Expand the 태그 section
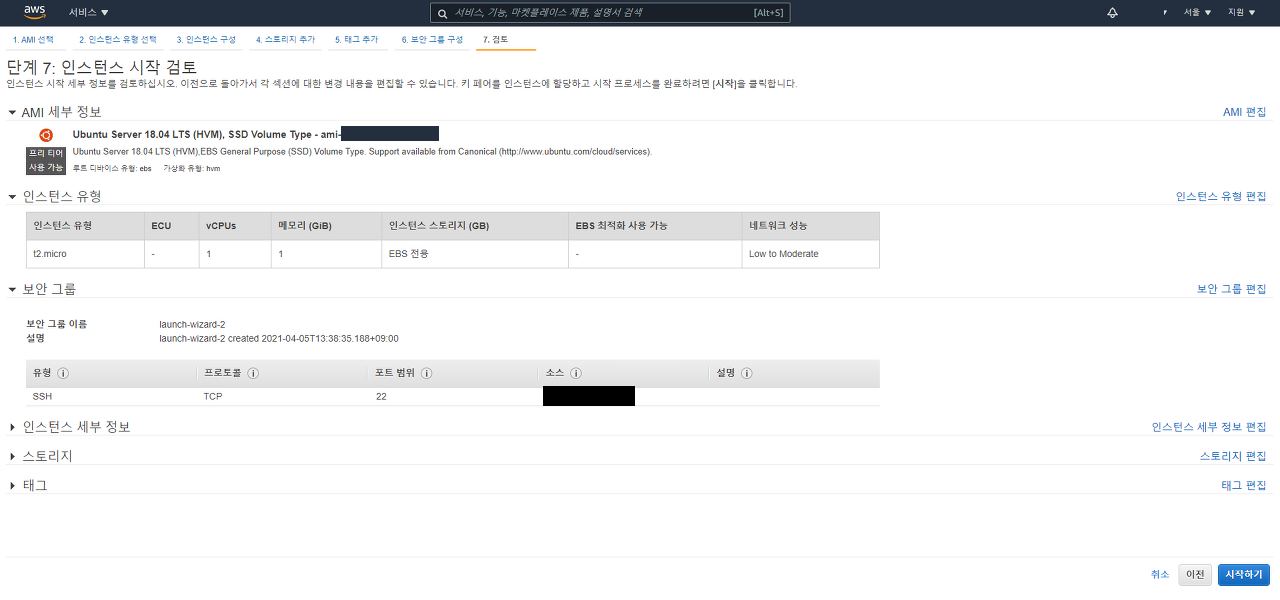The height and width of the screenshot is (600, 1280). click(x=13, y=485)
